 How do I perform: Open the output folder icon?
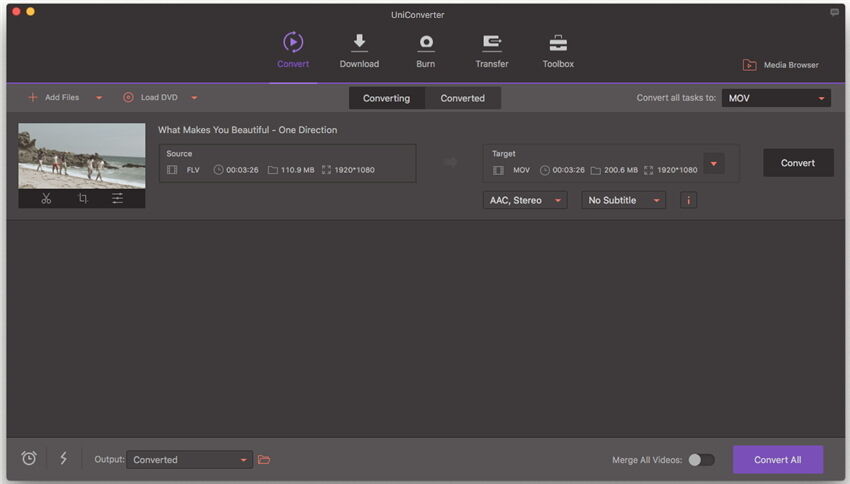(x=264, y=460)
